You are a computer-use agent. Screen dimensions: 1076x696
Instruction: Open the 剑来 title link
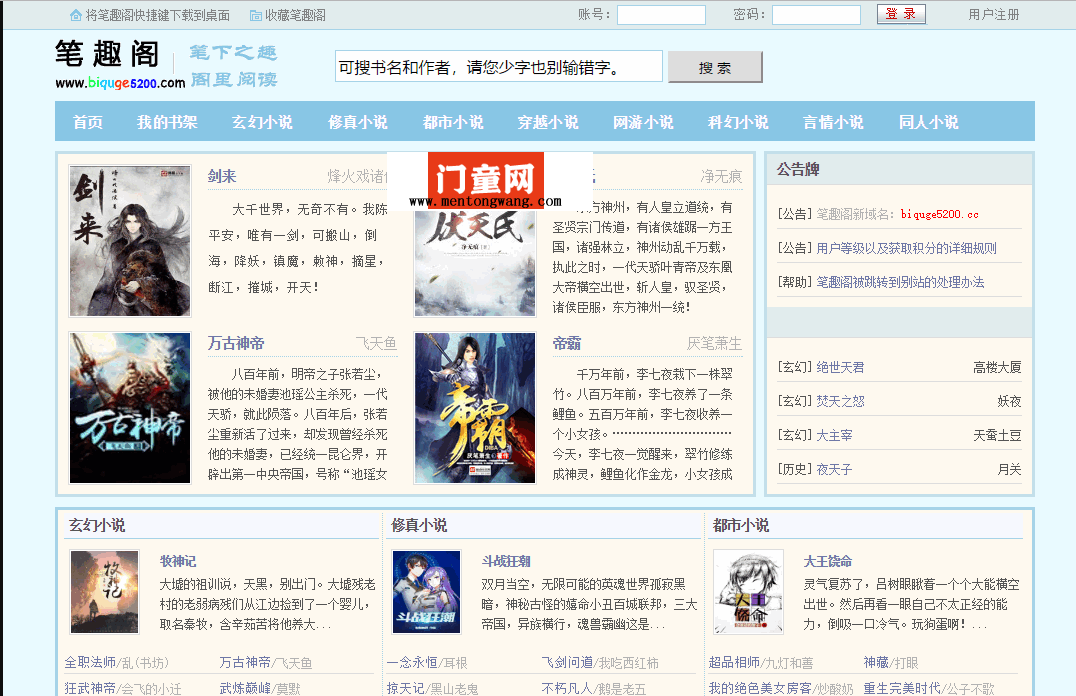point(222,176)
